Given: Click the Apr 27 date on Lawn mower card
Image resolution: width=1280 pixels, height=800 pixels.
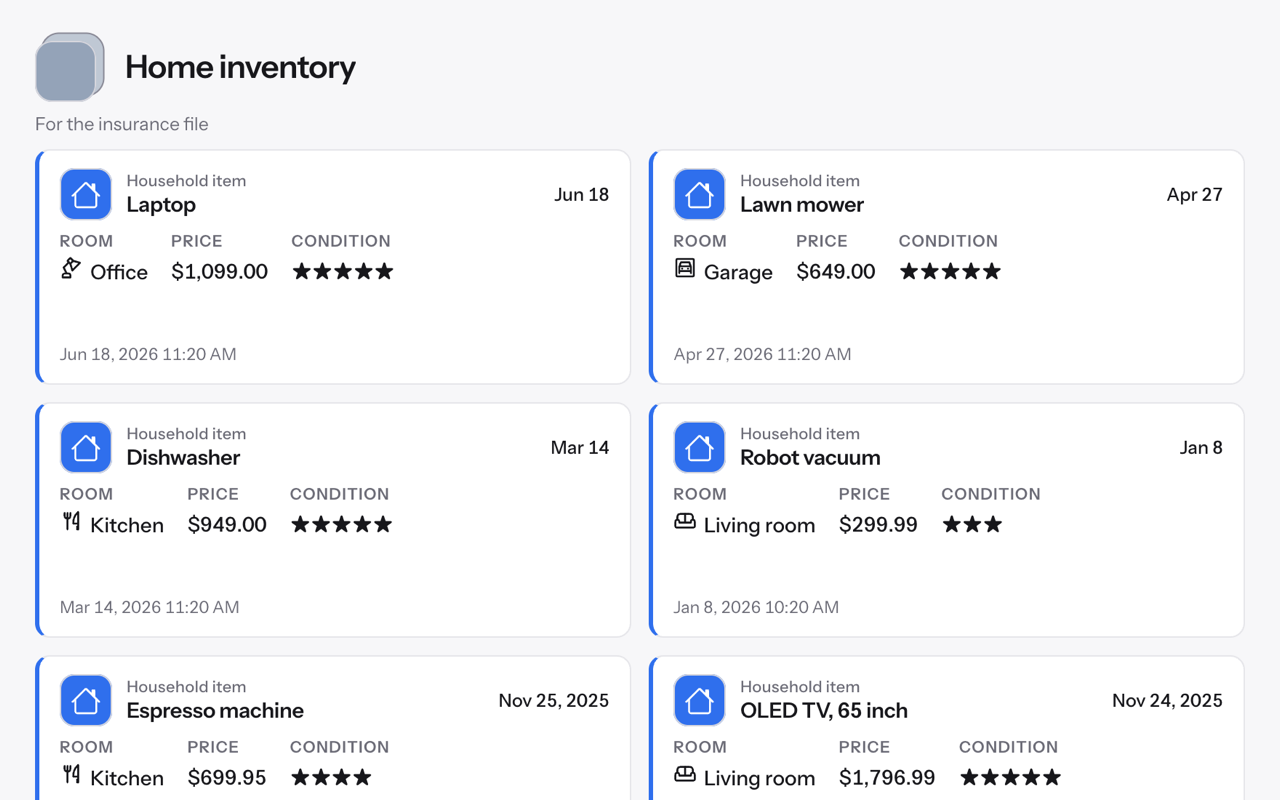Looking at the screenshot, I should (x=1195, y=194).
